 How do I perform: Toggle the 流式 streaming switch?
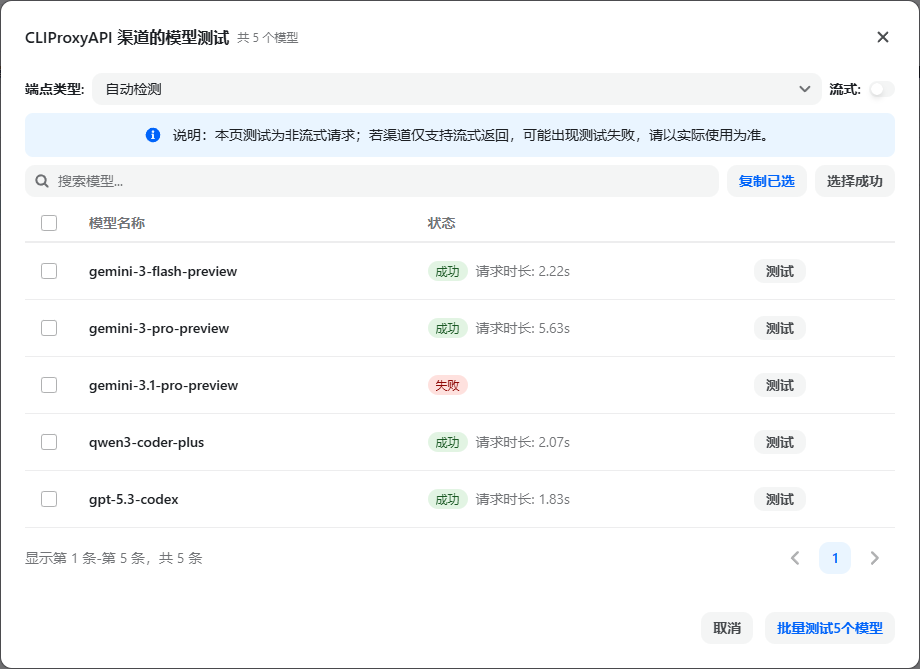(880, 89)
